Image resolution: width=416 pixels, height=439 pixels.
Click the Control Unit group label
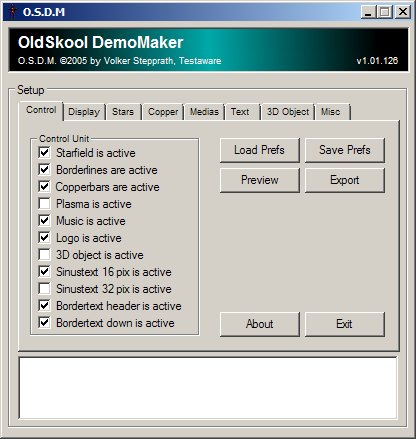click(x=64, y=139)
